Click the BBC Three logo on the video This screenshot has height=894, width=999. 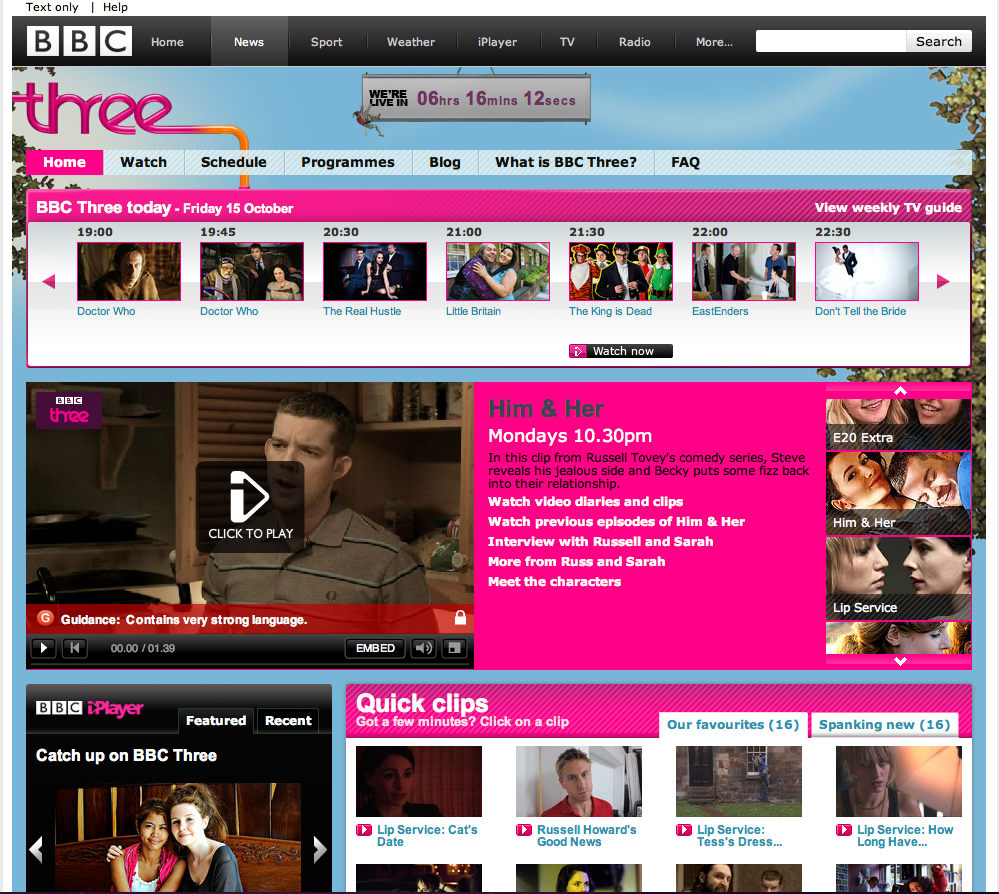(68, 412)
